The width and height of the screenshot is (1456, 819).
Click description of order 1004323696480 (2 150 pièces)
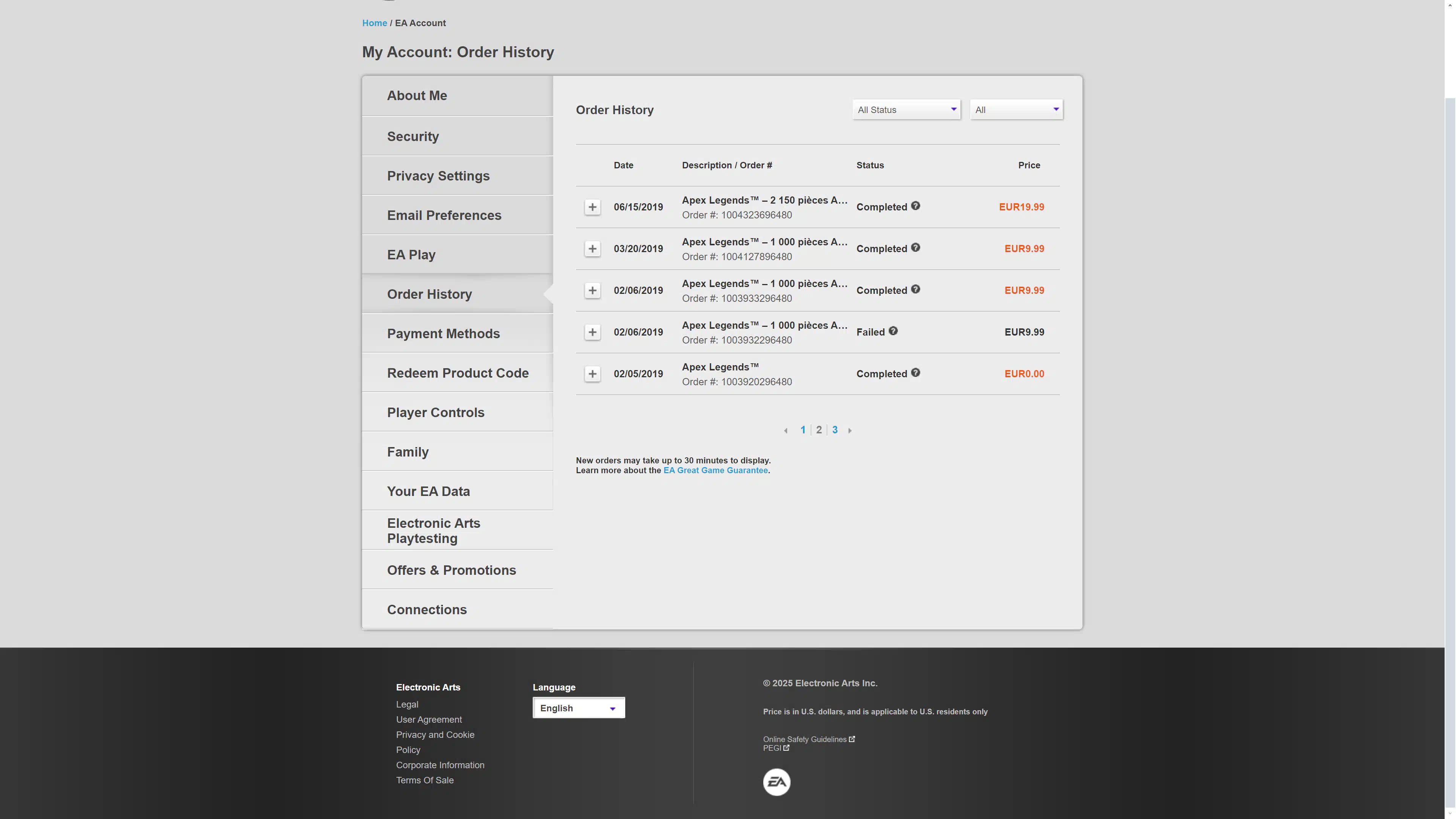pos(764,200)
